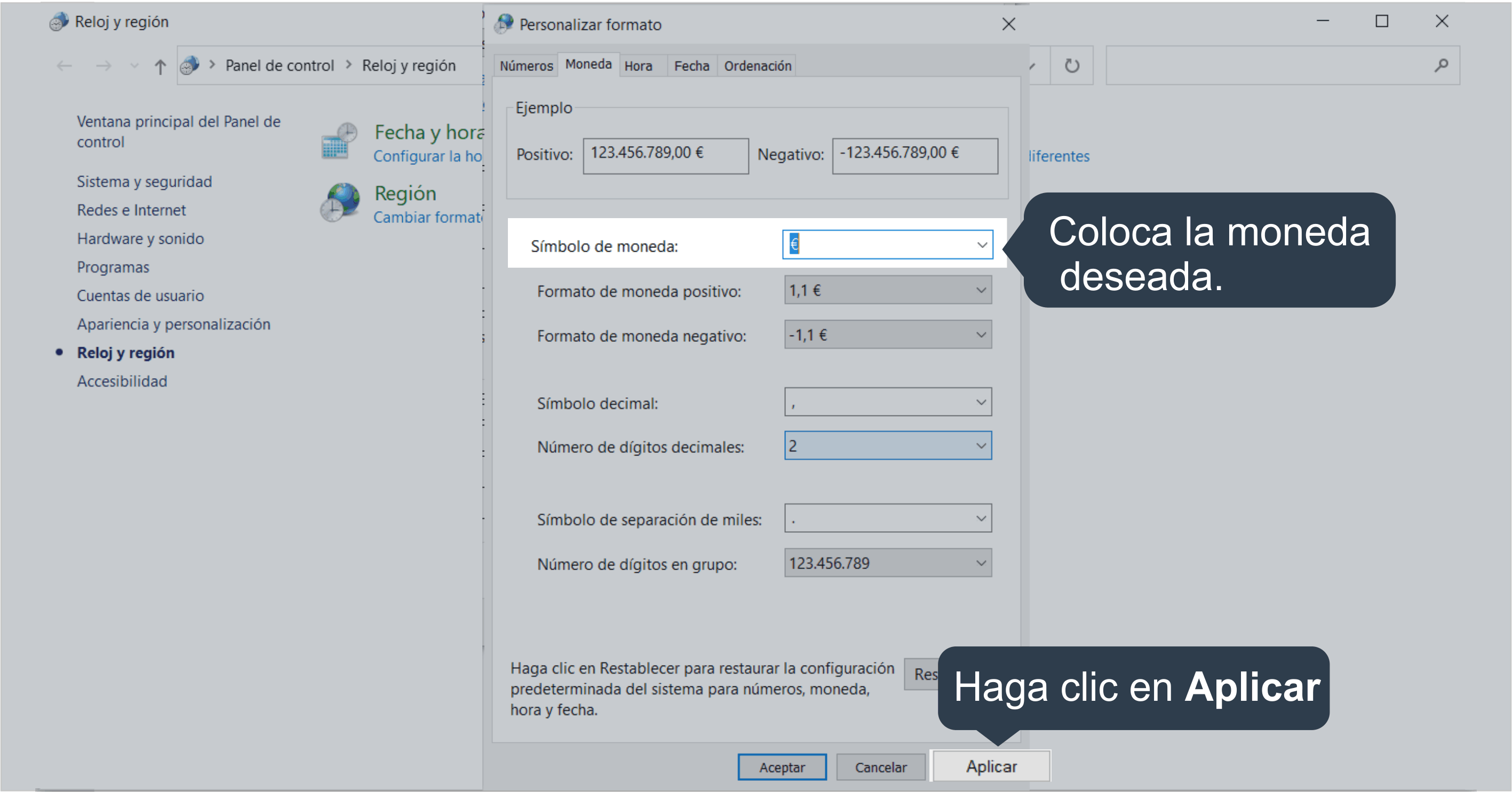Close the Personalizar formato dialog
Image resolution: width=1512 pixels, height=792 pixels.
coord(1008,25)
